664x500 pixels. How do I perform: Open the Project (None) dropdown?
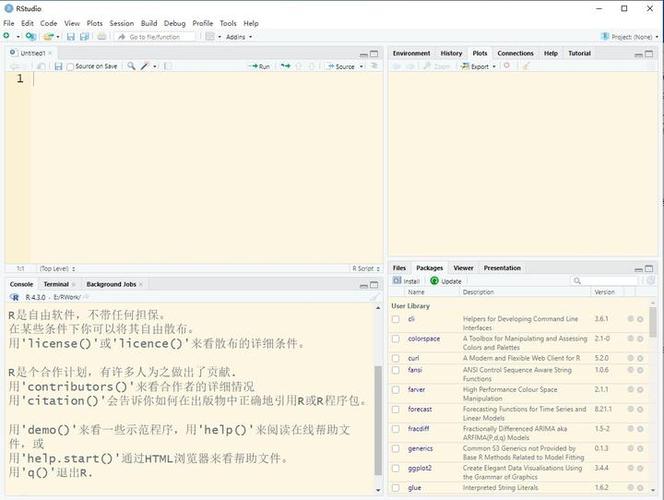[630, 37]
